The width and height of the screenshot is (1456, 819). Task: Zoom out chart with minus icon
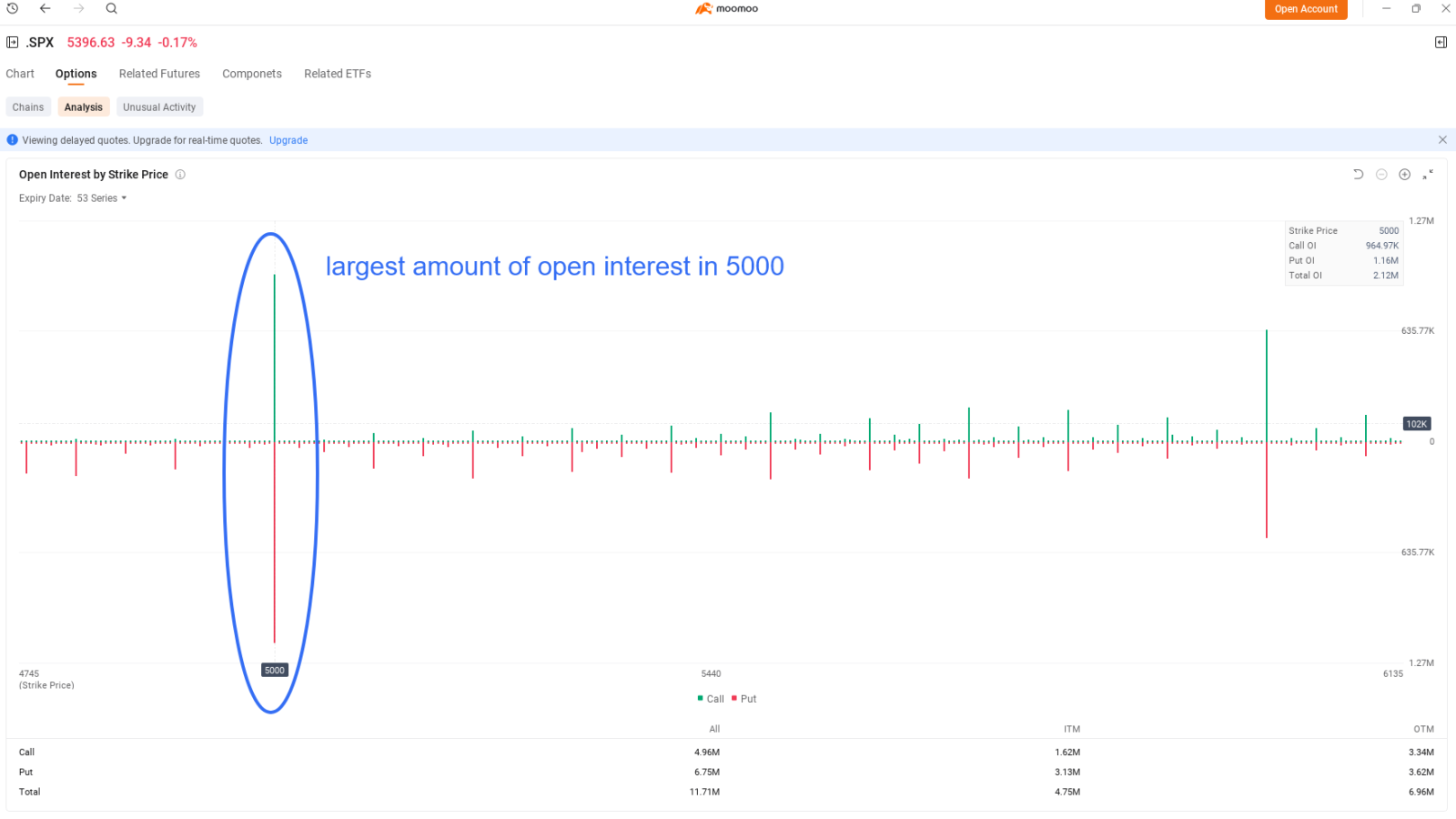point(1381,174)
